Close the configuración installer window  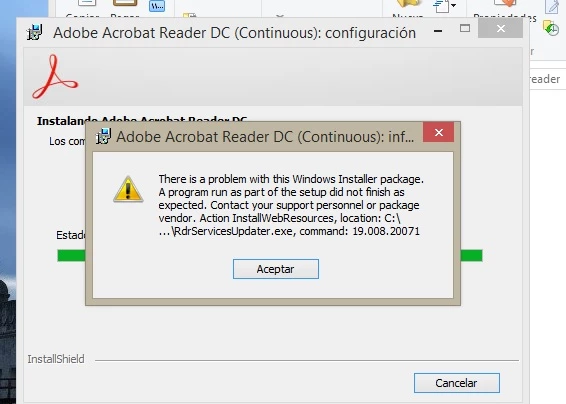click(500, 29)
